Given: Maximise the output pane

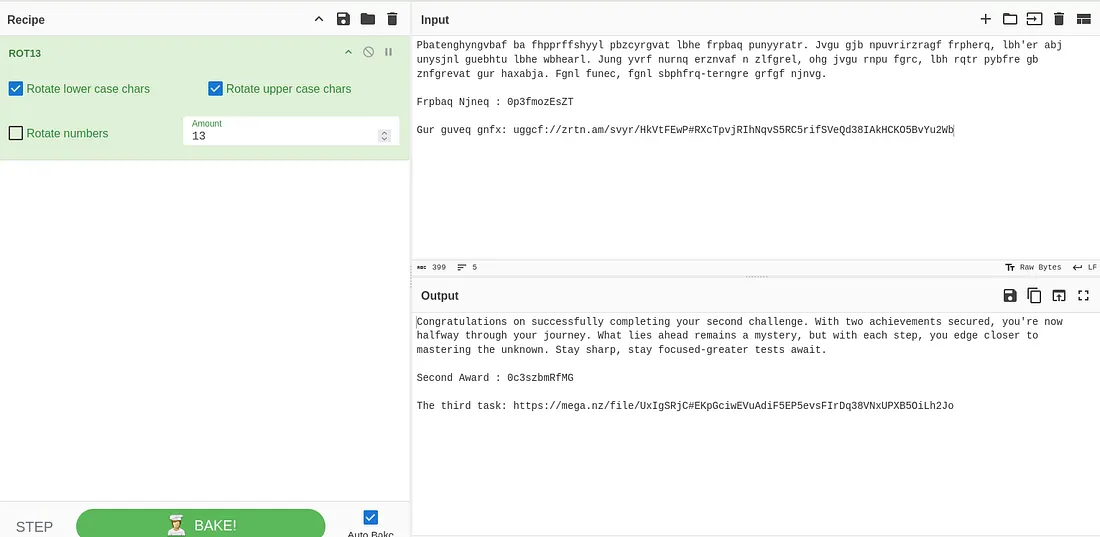Looking at the screenshot, I should [1083, 296].
